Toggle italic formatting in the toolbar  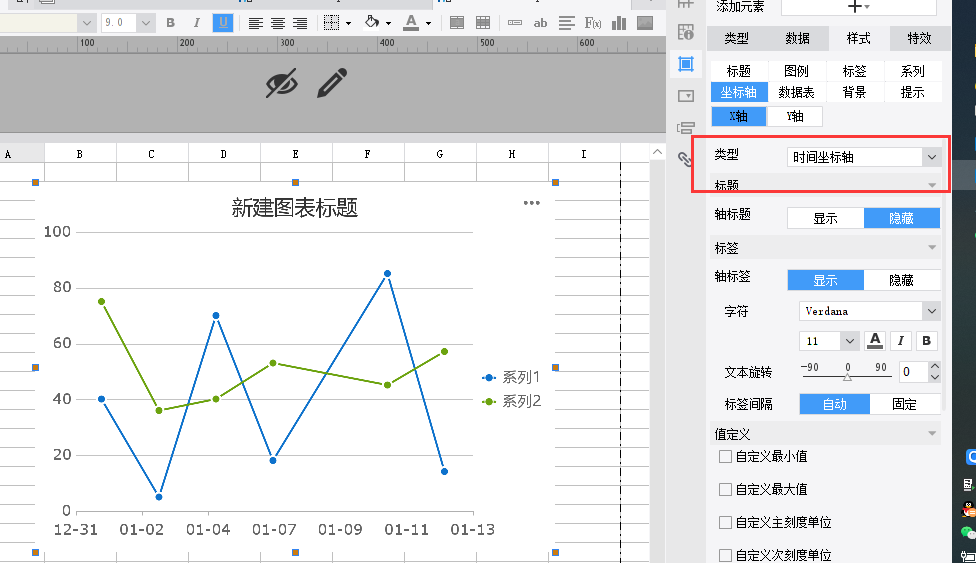(197, 23)
